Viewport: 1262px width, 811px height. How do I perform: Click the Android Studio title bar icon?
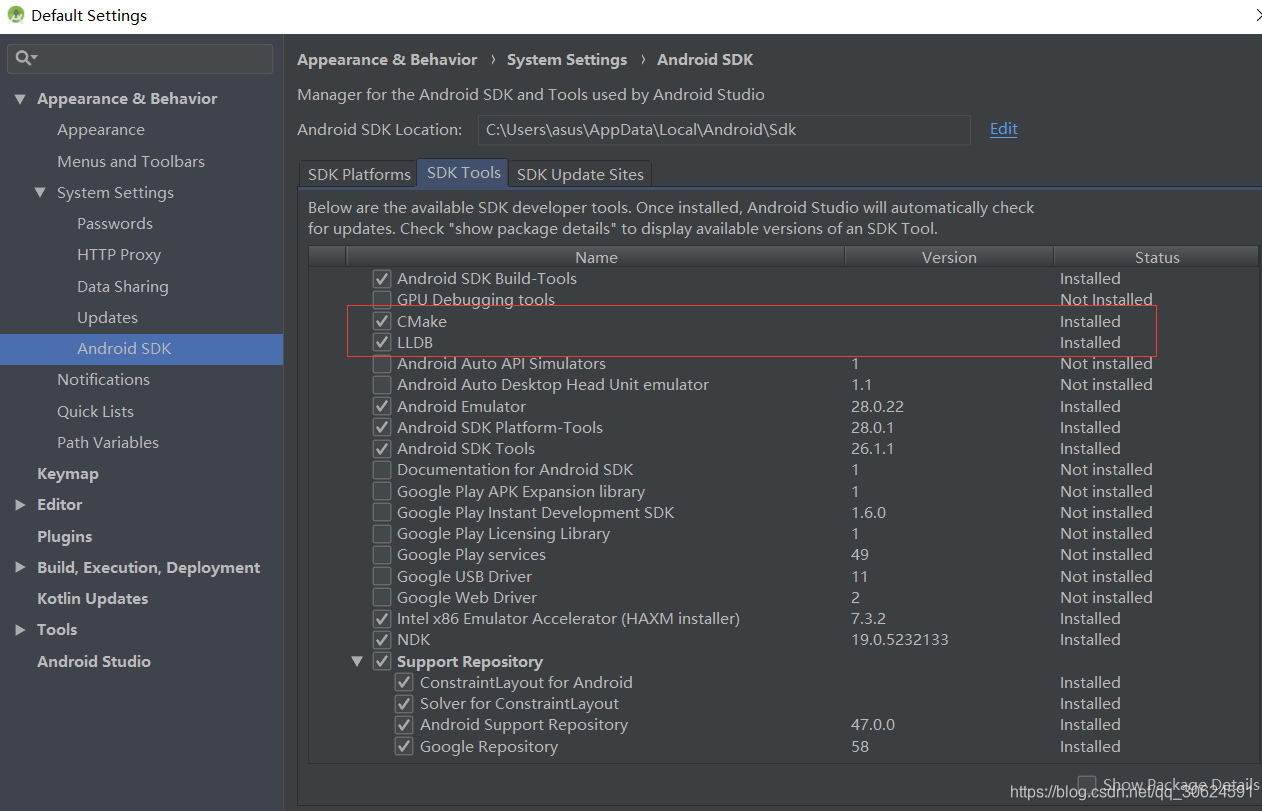[15, 15]
